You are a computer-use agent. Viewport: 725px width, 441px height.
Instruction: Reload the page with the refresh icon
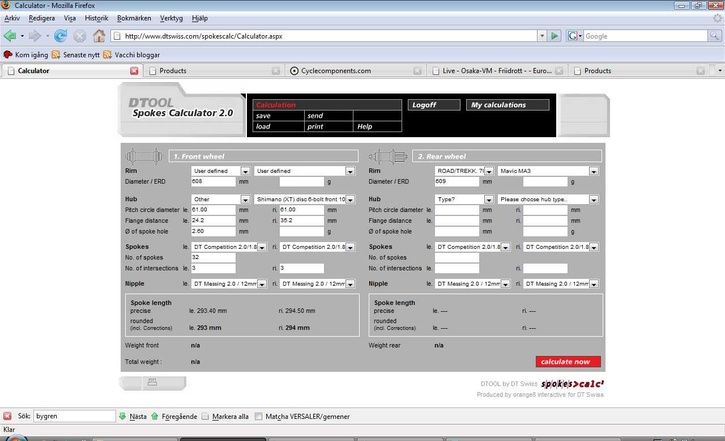click(60, 36)
